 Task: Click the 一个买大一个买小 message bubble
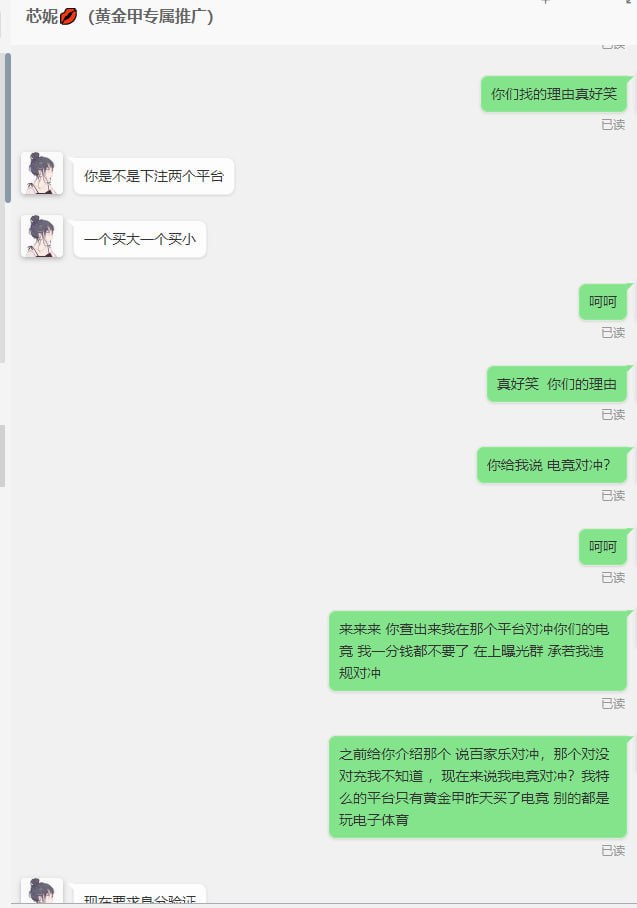click(140, 239)
